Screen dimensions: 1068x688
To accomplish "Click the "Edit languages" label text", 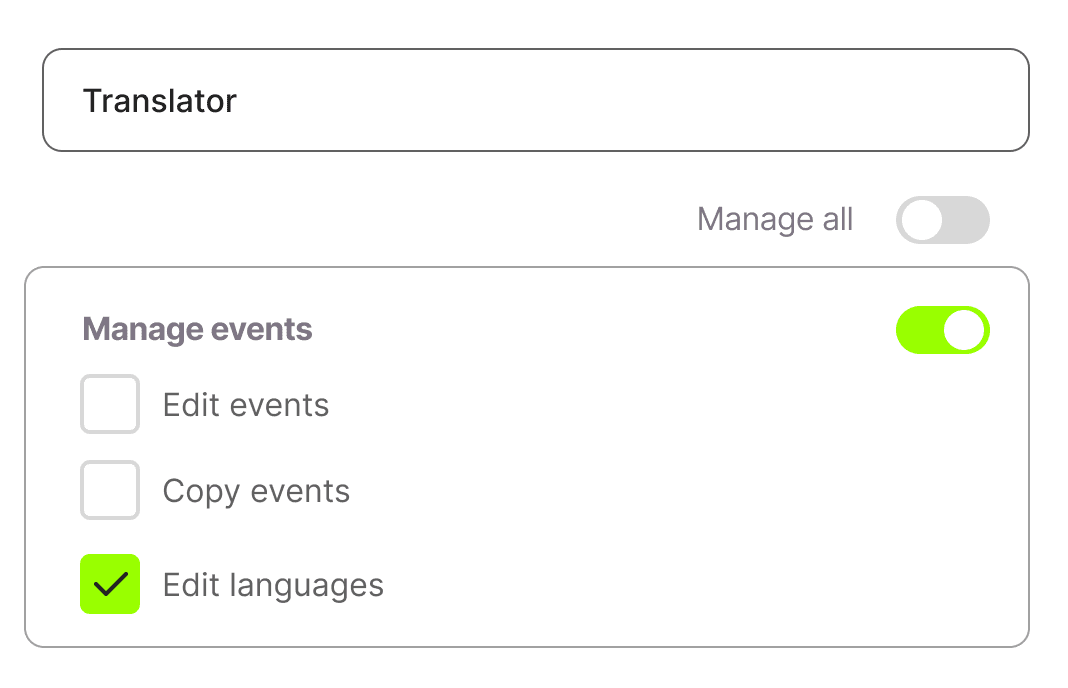I will pyautogui.click(x=273, y=585).
